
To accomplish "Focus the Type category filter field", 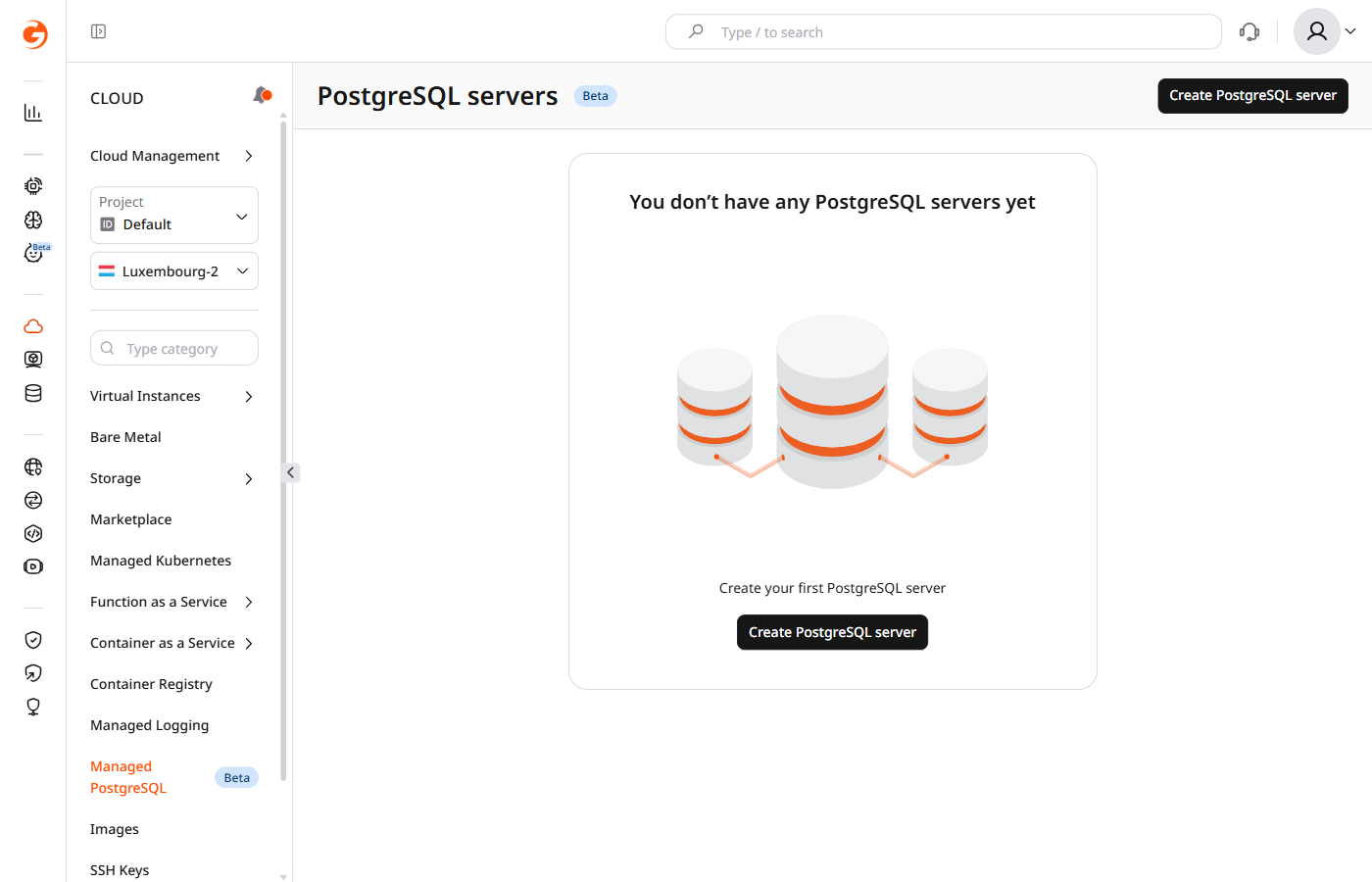I will pyautogui.click(x=174, y=348).
